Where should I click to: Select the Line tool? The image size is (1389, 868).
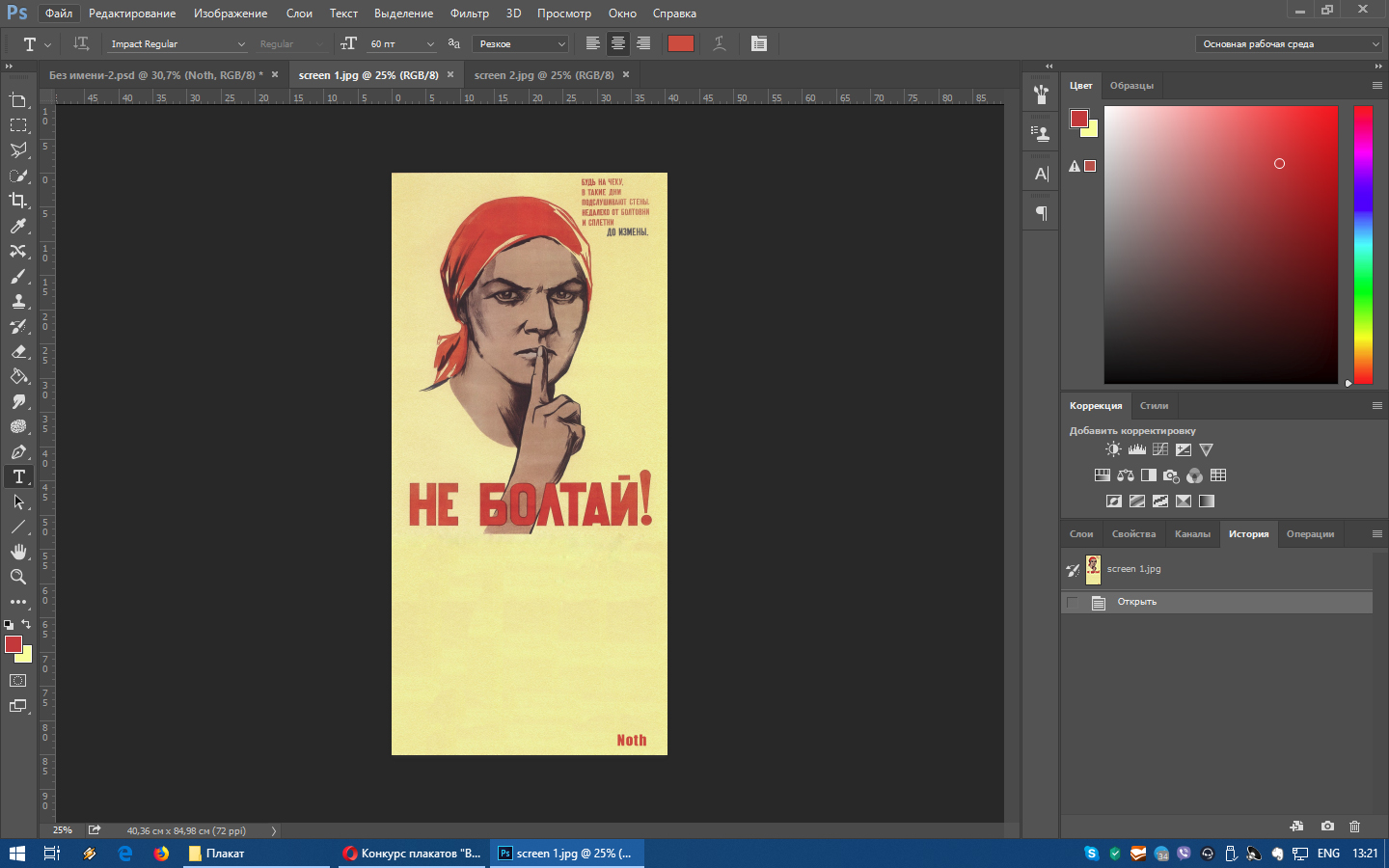tap(18, 527)
